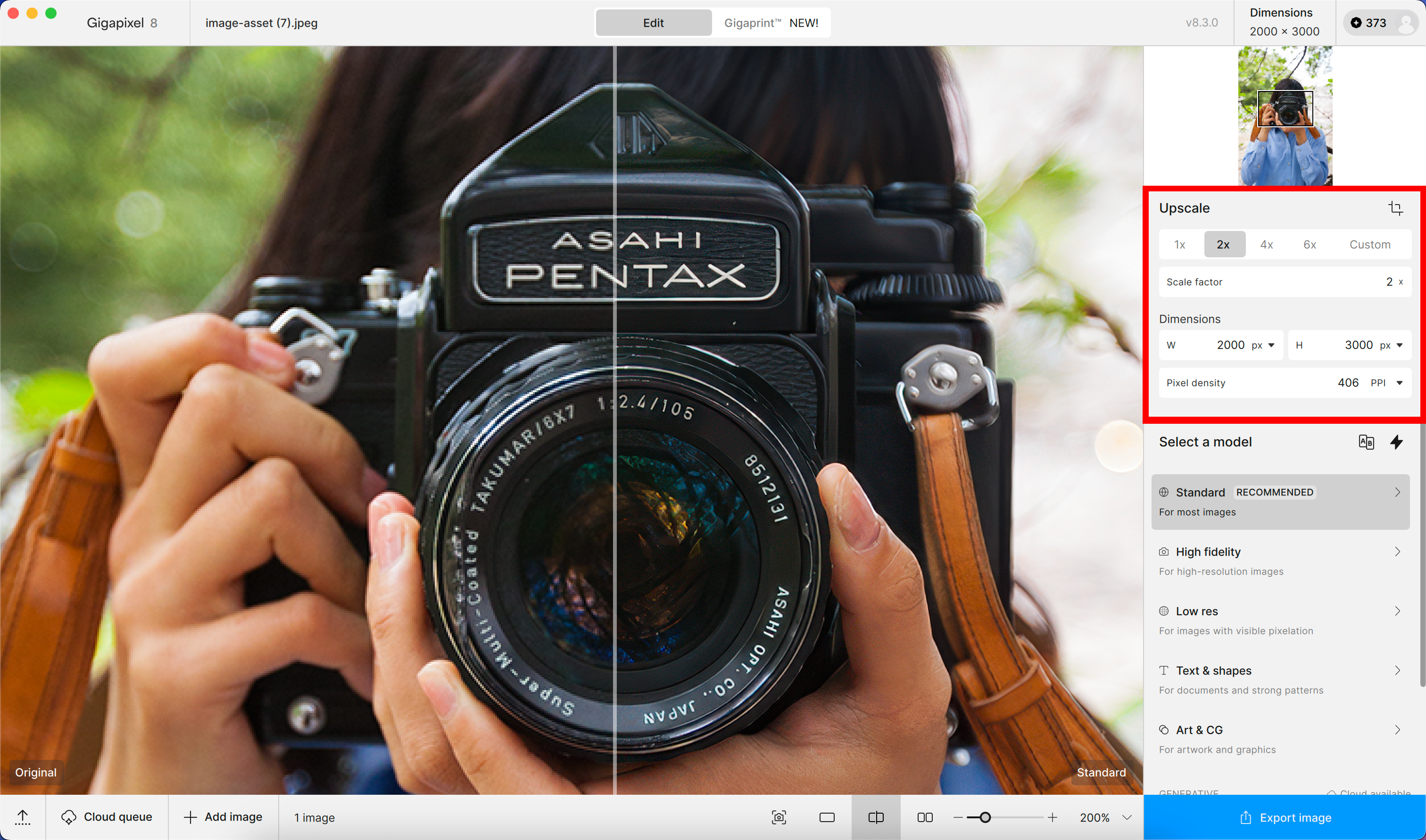Click the zoom slider handle

[x=985, y=817]
